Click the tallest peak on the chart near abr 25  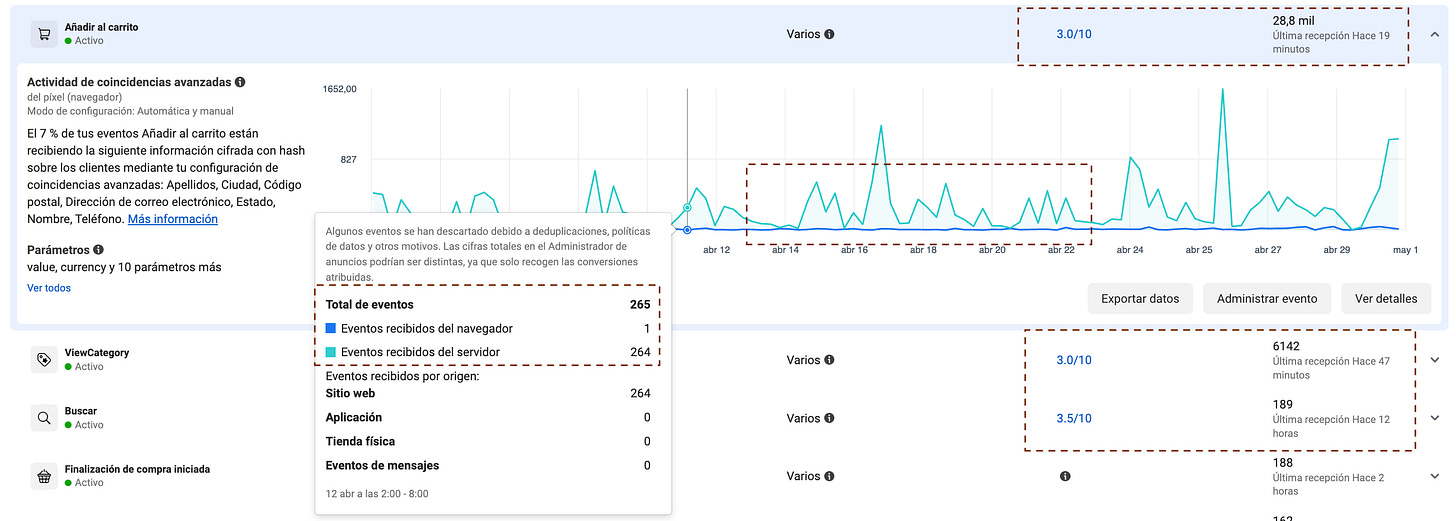[1222, 90]
